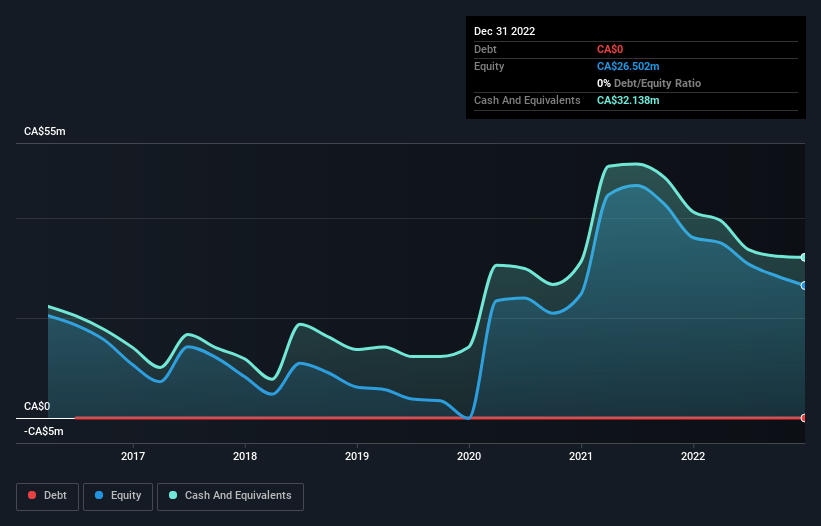Select the Cash endpoint marker at Dec 2022
Screen dimensions: 821x526
tap(804, 258)
